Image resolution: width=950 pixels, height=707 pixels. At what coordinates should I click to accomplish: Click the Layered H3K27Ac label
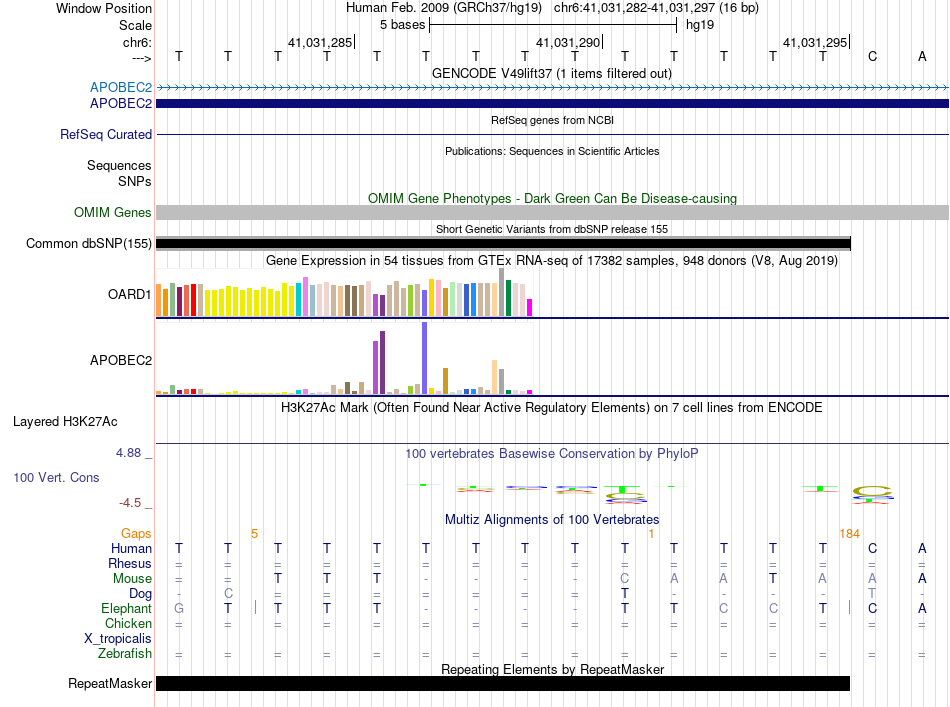pyautogui.click(x=65, y=422)
